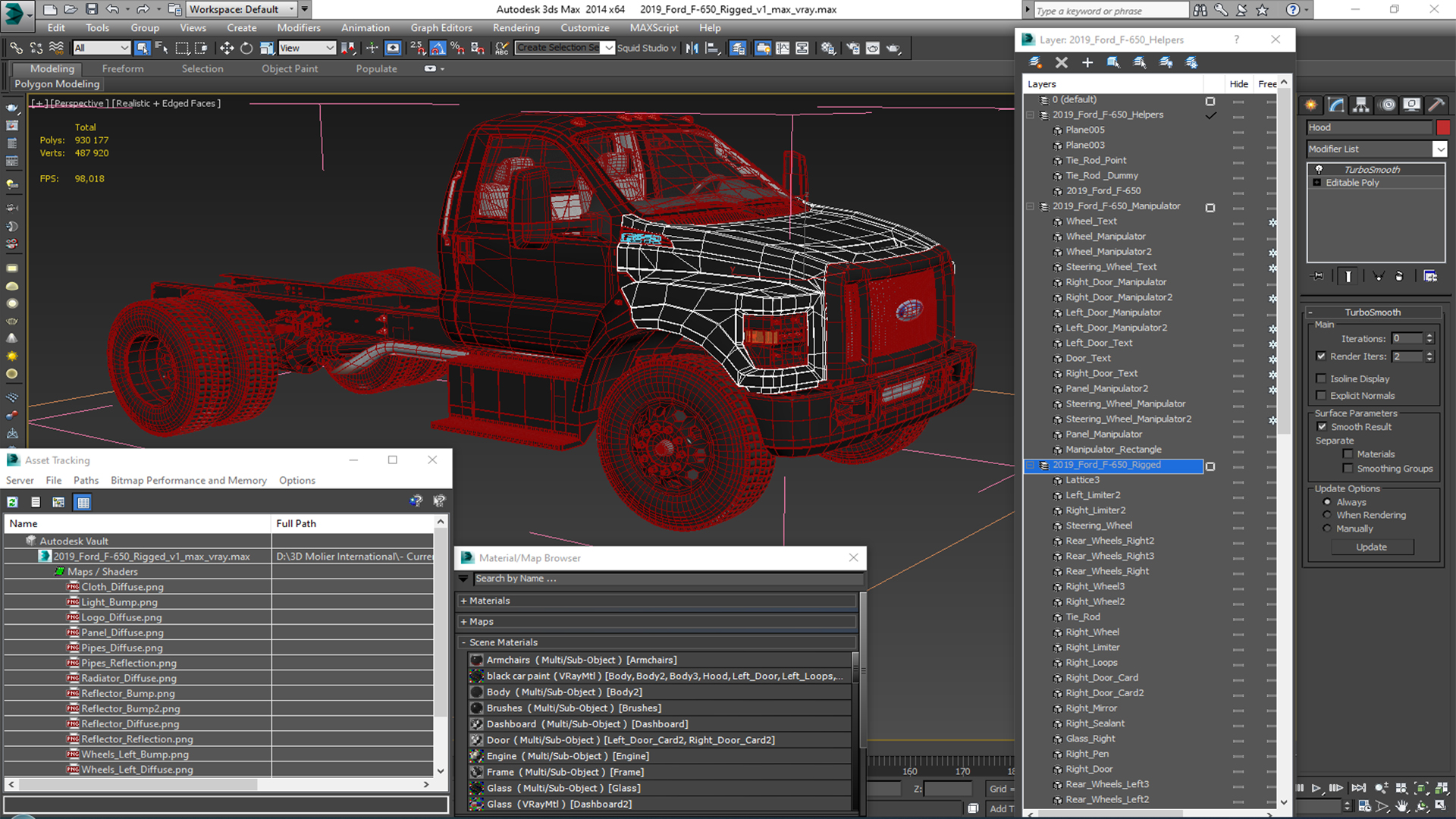Switch to Object Paint ribbon tab
1456x819 pixels.
(290, 68)
